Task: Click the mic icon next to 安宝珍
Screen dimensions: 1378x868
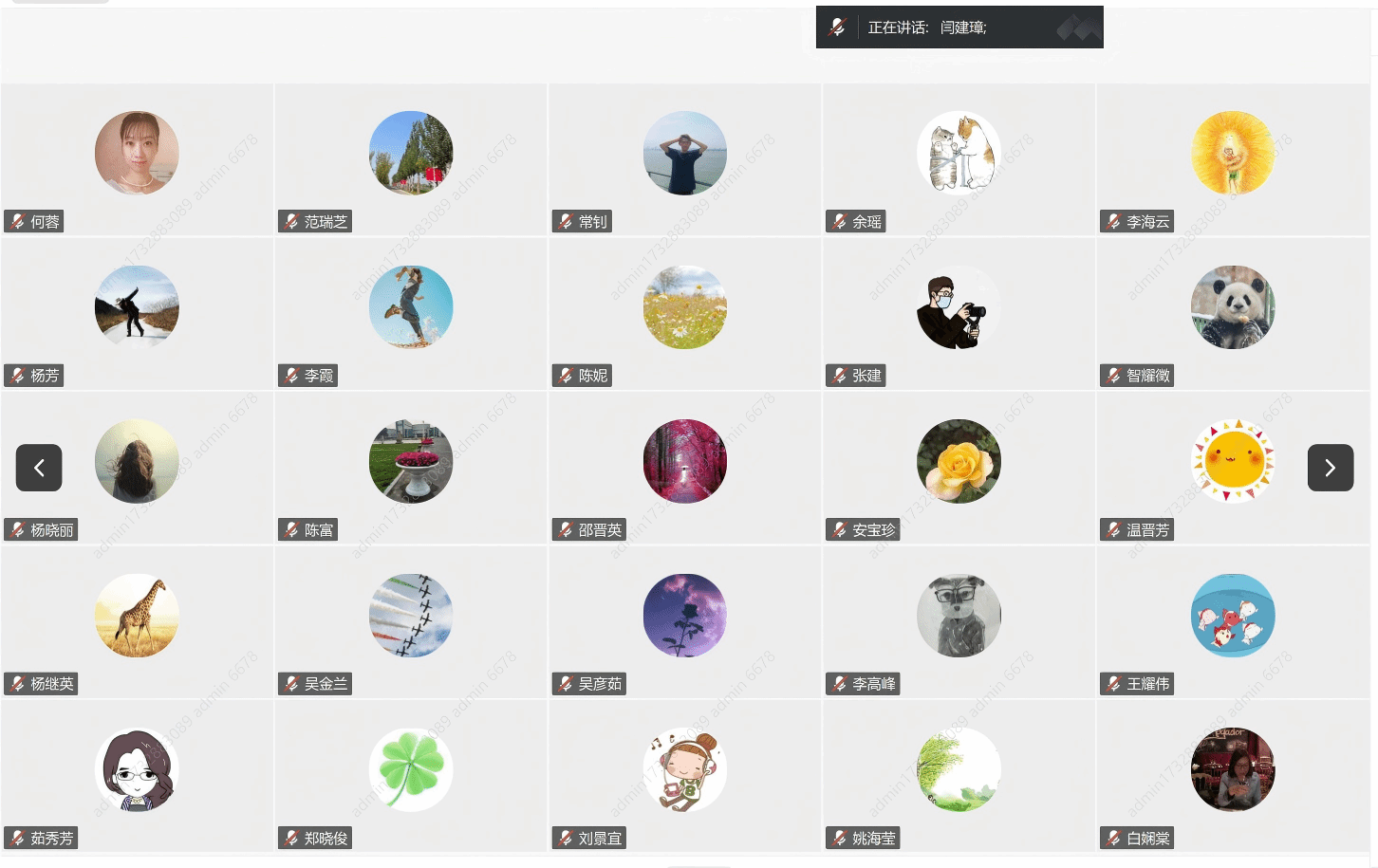Action: 839,530
